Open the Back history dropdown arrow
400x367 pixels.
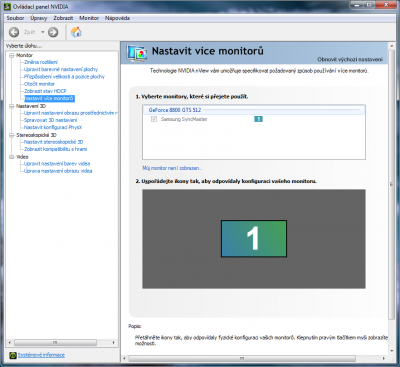pos(43,32)
